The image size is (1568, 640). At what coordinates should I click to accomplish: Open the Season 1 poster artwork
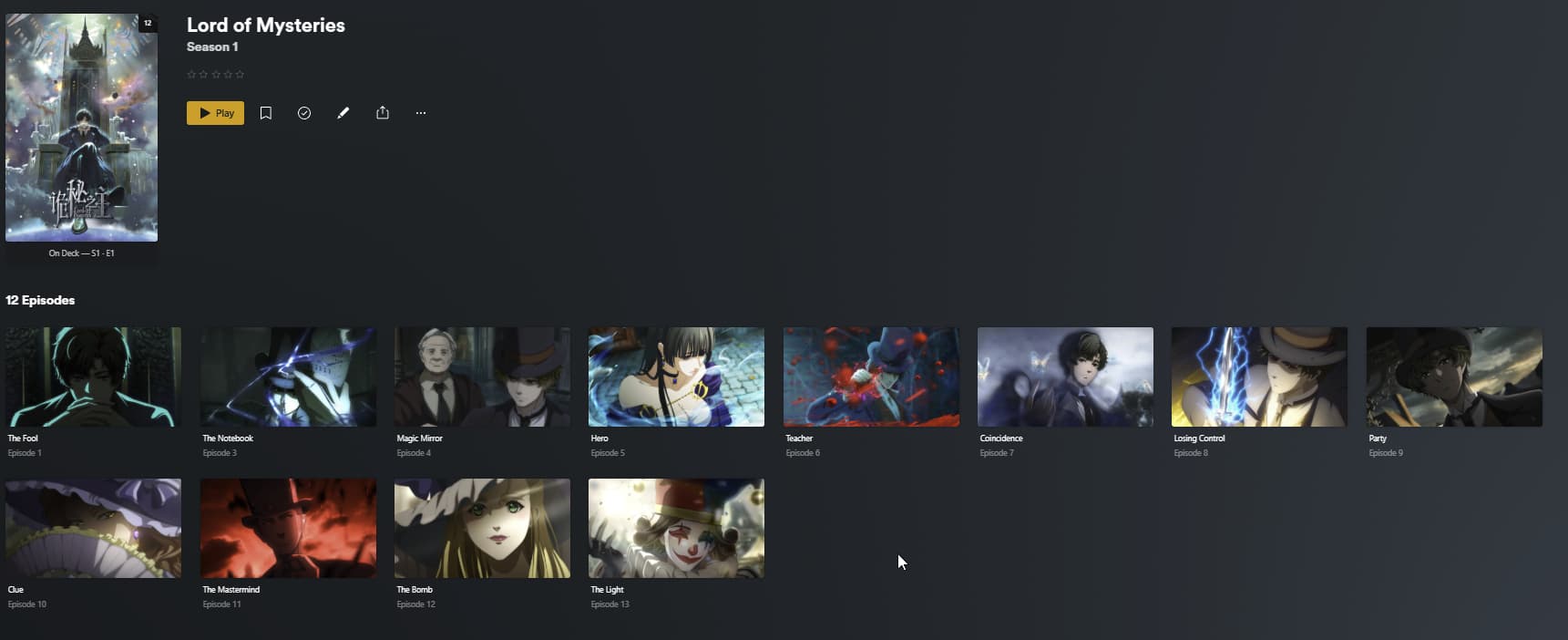point(82,128)
